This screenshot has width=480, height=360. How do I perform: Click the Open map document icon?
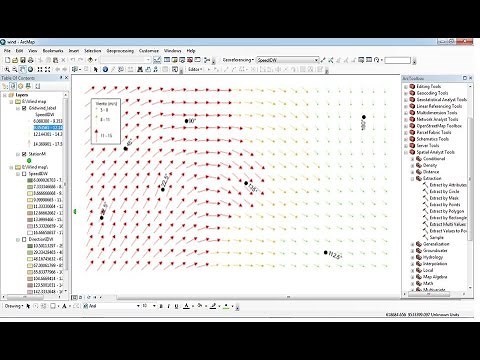point(15,60)
